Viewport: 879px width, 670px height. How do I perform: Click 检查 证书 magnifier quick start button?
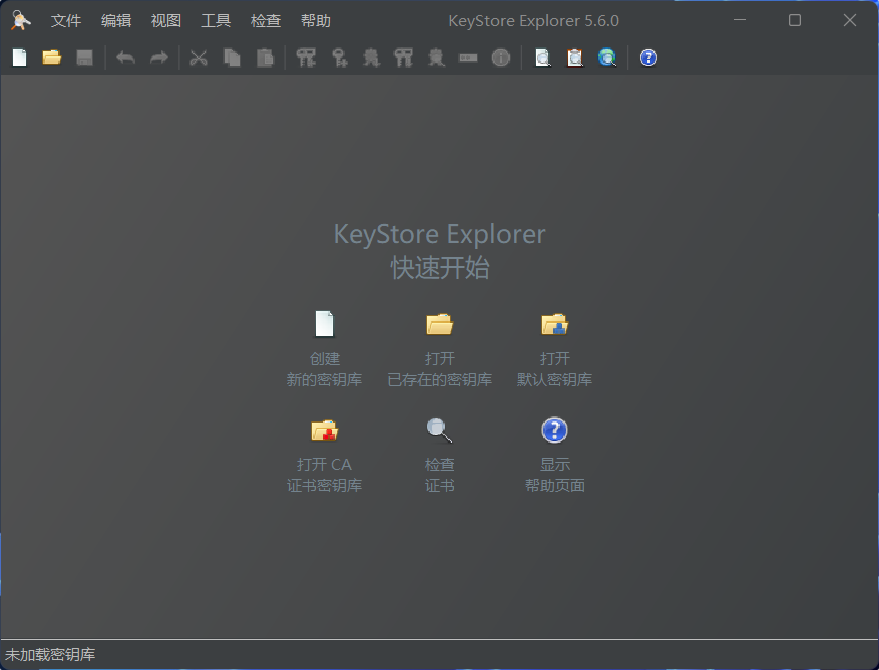pyautogui.click(x=439, y=430)
